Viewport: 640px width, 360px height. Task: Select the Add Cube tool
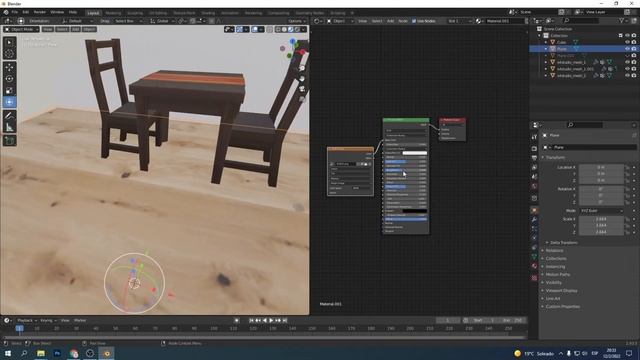tap(9, 141)
